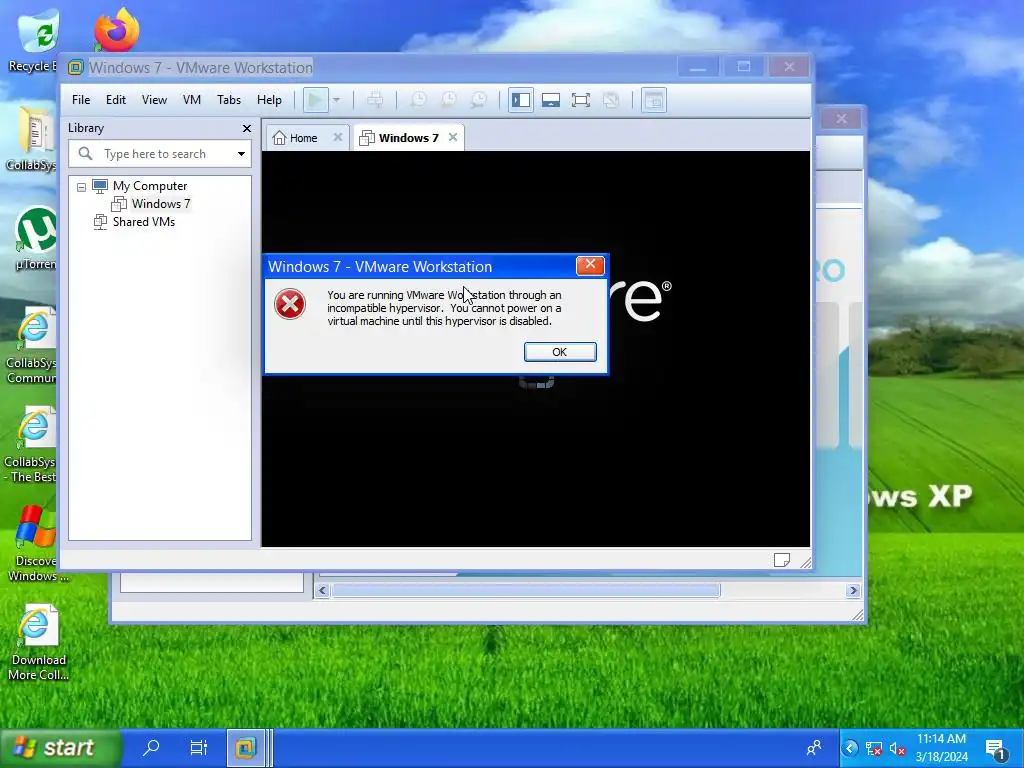Select Shared VMs in the library tree
This screenshot has height=768, width=1024.
(144, 222)
